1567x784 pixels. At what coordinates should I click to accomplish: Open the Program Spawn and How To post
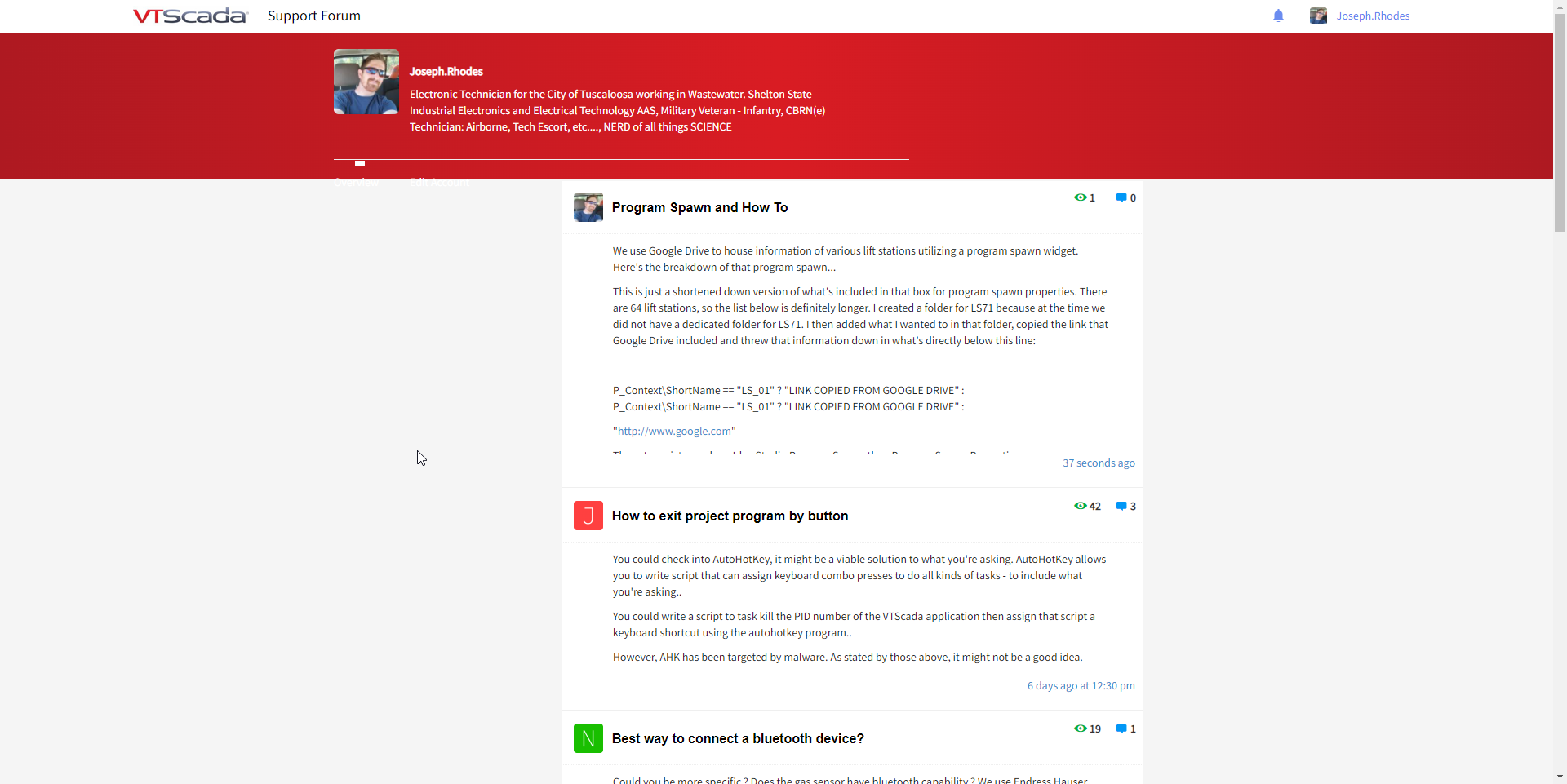click(699, 208)
